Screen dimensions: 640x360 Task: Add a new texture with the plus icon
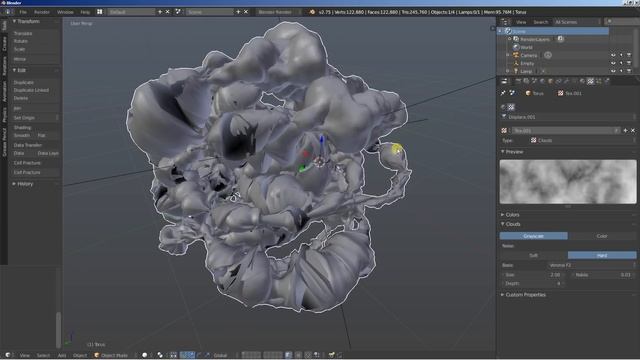pos(625,131)
